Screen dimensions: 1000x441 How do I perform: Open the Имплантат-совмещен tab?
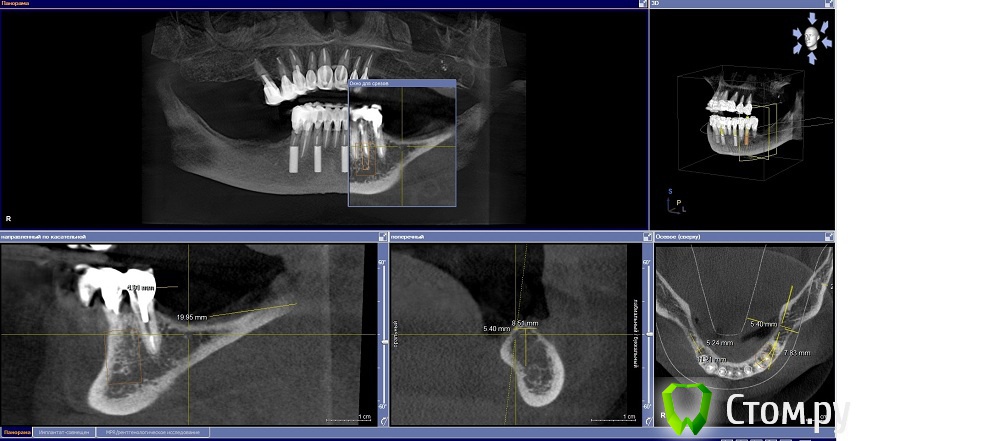point(62,433)
